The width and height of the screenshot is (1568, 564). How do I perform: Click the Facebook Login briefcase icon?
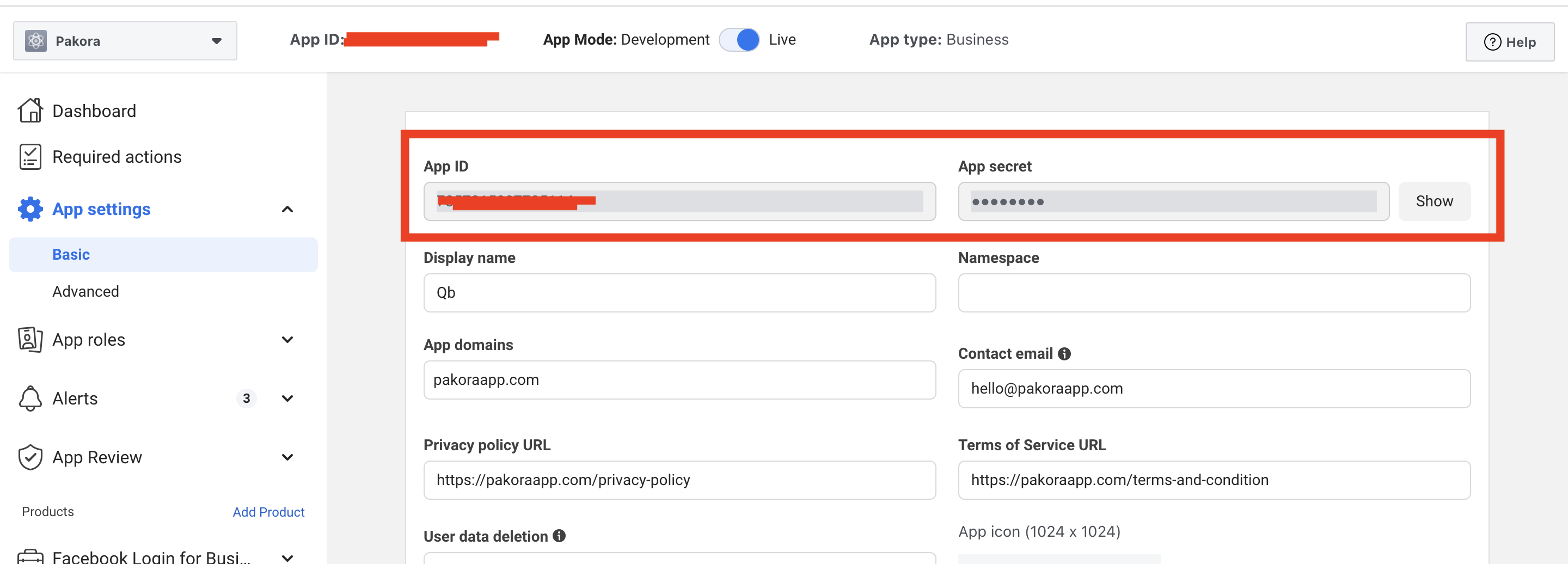click(x=30, y=556)
